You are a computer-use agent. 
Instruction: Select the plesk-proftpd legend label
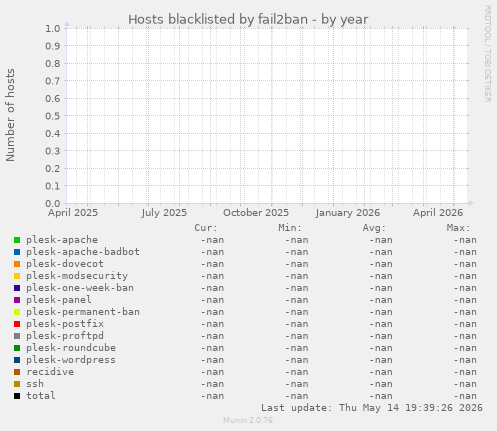click(65, 336)
